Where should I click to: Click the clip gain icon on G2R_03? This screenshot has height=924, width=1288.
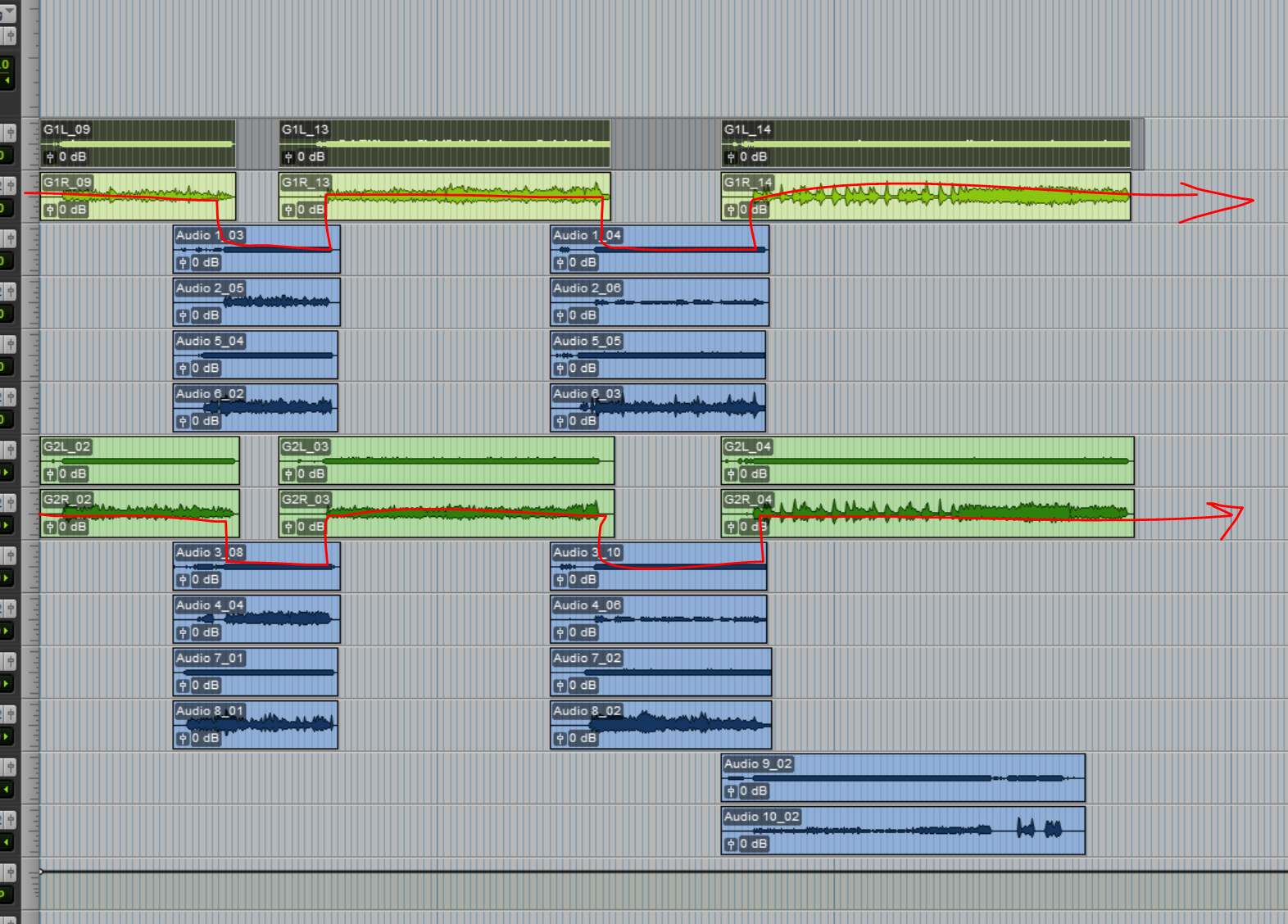click(288, 528)
